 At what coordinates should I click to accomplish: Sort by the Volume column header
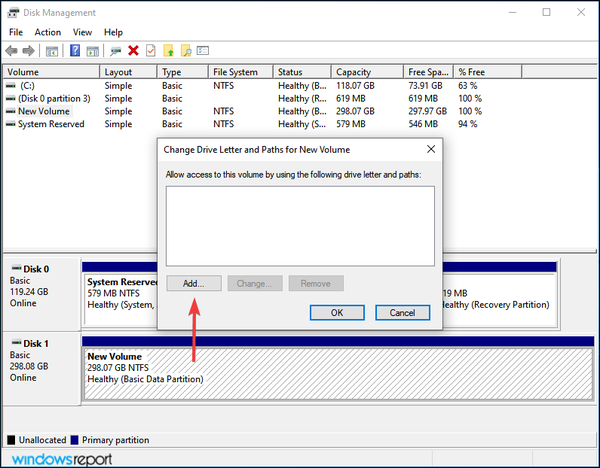point(51,72)
